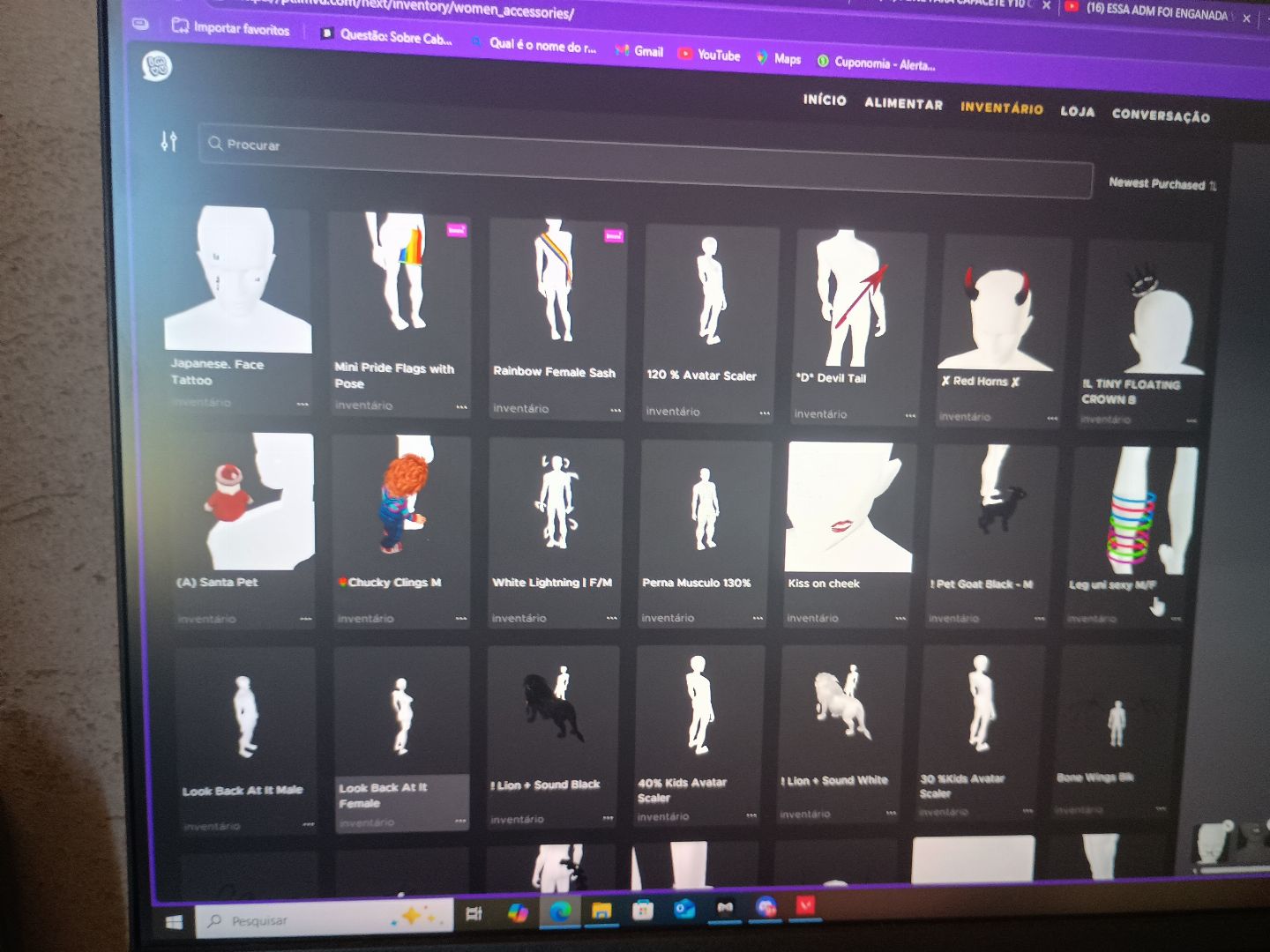The width and height of the screenshot is (1270, 952).
Task: Open Task View in the taskbar
Action: click(x=474, y=914)
